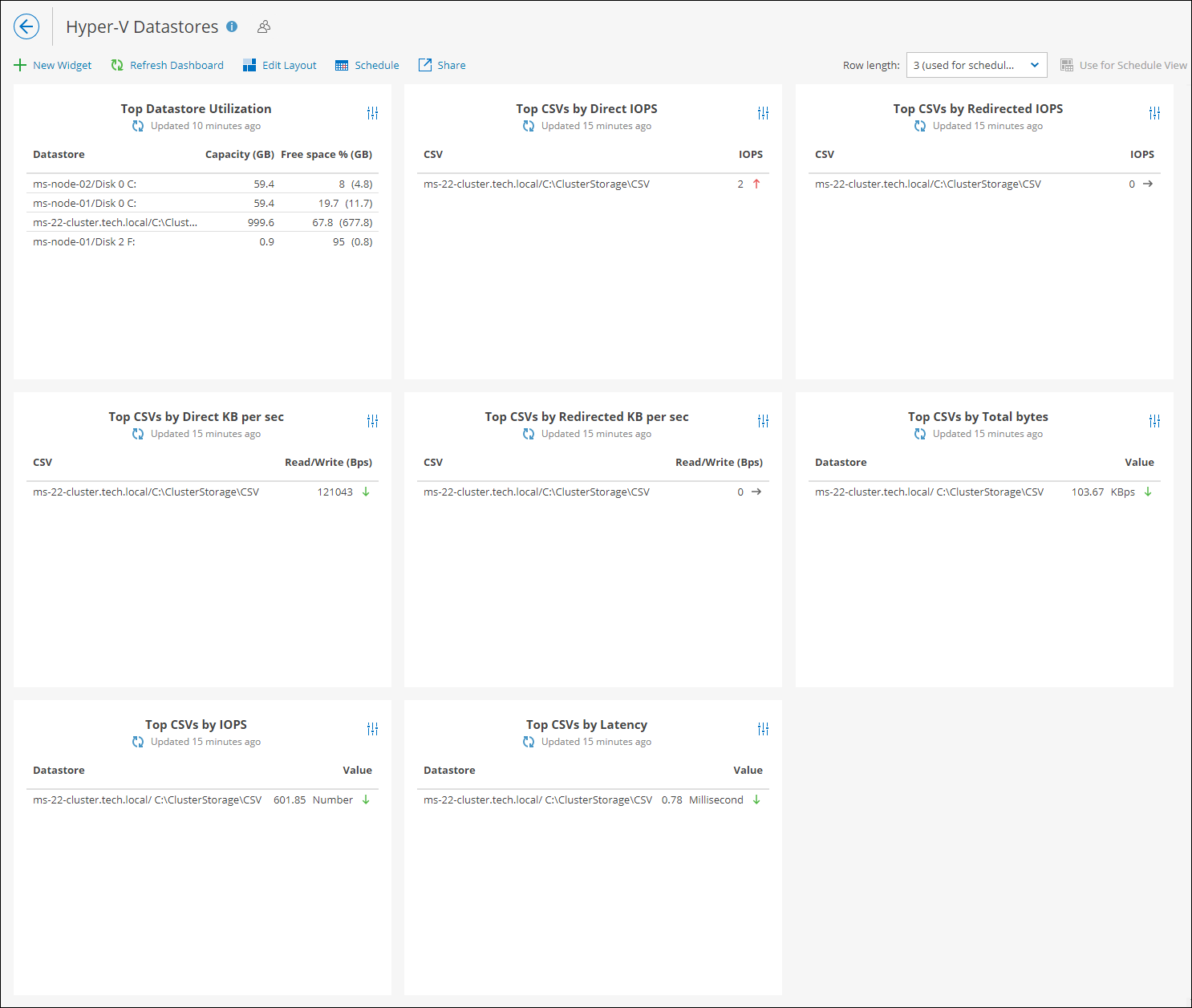
Task: Open the Row length dropdown
Action: [x=976, y=65]
